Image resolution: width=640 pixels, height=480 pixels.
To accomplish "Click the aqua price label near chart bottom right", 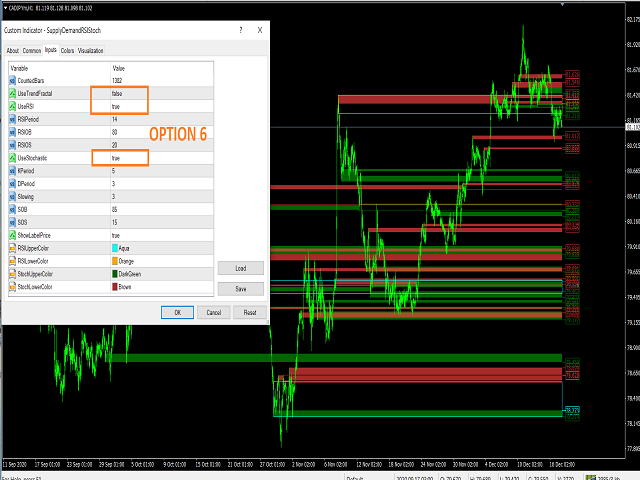I will [572, 410].
